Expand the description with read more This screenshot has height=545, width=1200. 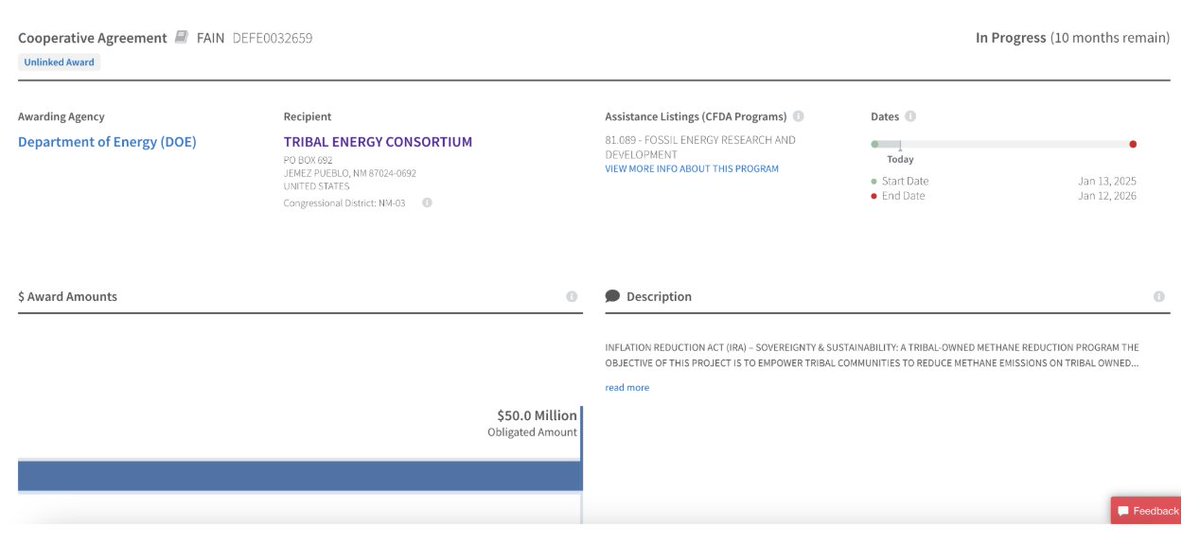point(627,388)
